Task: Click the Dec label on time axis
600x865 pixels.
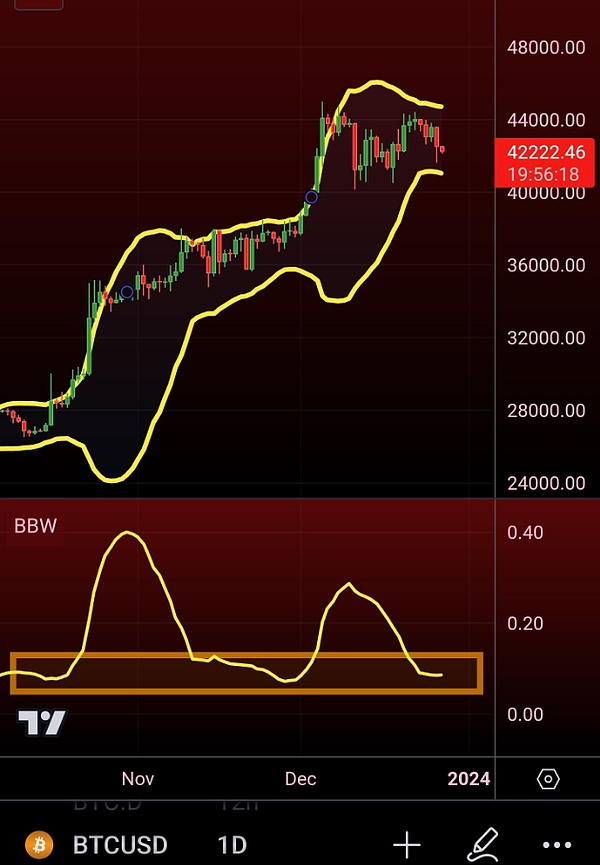Action: pyautogui.click(x=300, y=779)
